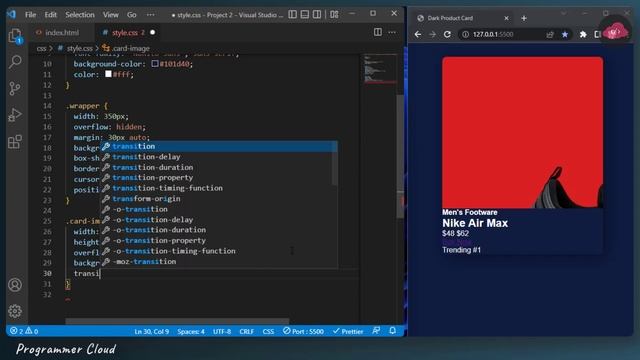Image resolution: width=640 pixels, height=360 pixels.
Task: Bookmark the page with the star icon
Action: coord(565,34)
